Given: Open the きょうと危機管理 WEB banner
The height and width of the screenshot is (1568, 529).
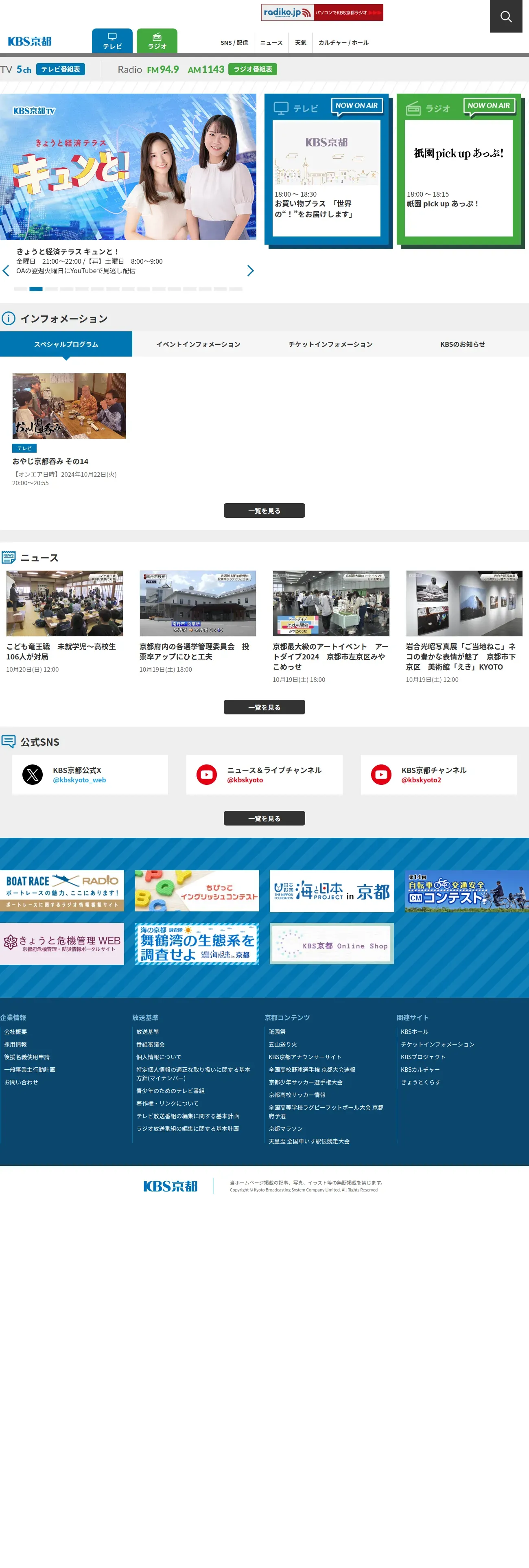Looking at the screenshot, I should pyautogui.click(x=62, y=944).
